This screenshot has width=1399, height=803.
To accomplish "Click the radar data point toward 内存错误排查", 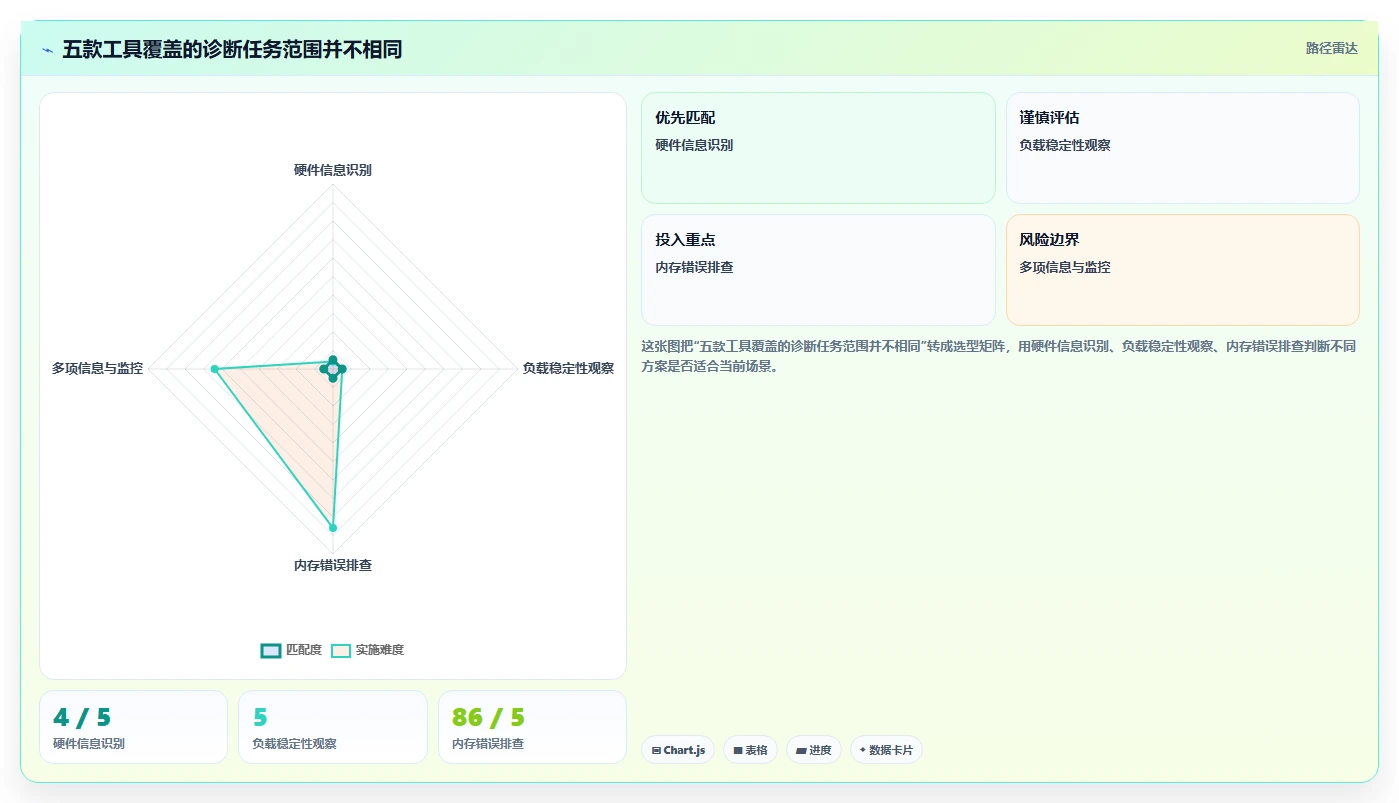I will click(333, 527).
